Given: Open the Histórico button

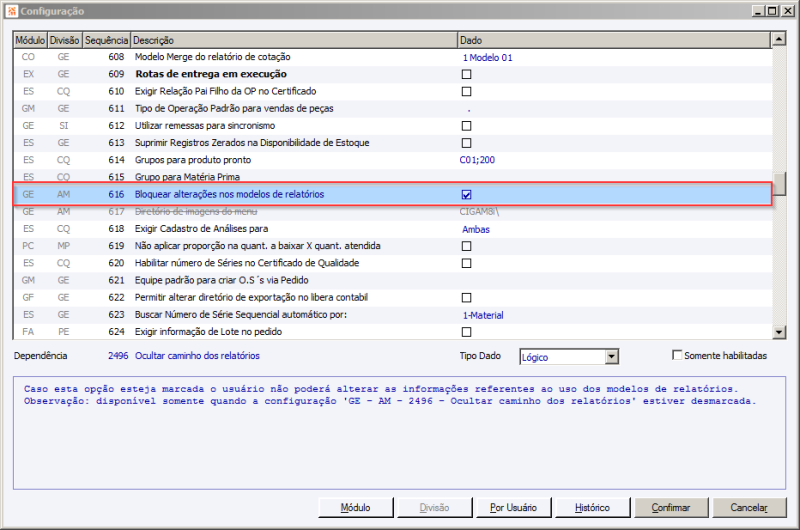Looking at the screenshot, I should 592,508.
